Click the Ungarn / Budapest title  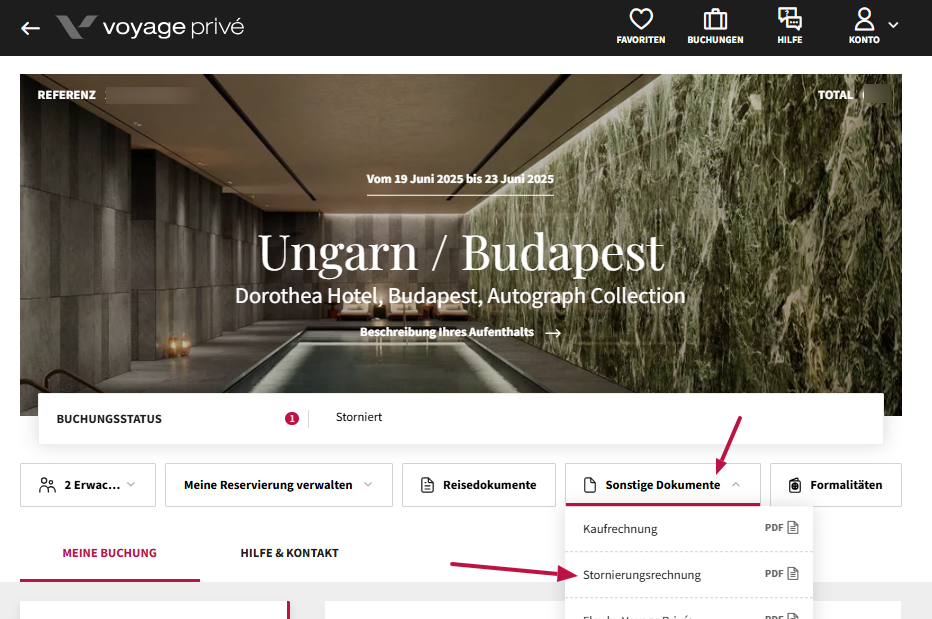(x=461, y=253)
